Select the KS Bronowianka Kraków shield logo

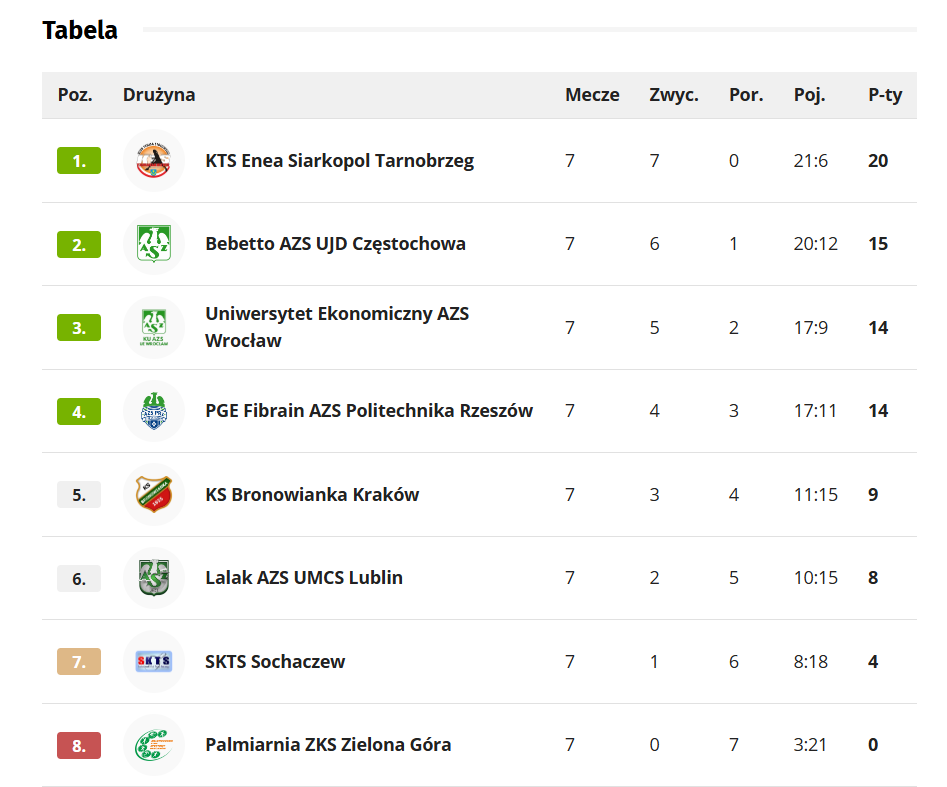[154, 494]
